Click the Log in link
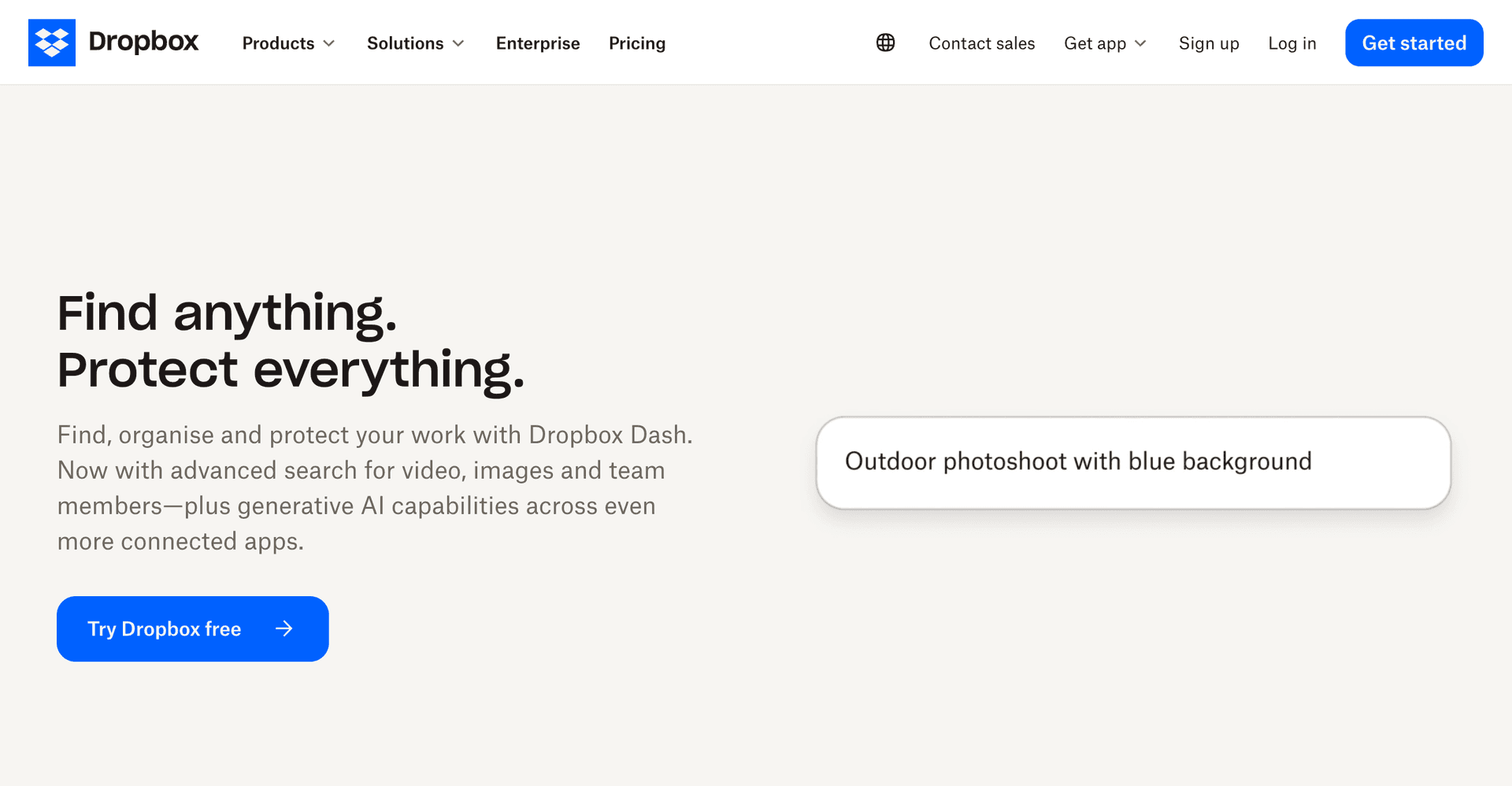Image resolution: width=1512 pixels, height=786 pixels. (1291, 43)
